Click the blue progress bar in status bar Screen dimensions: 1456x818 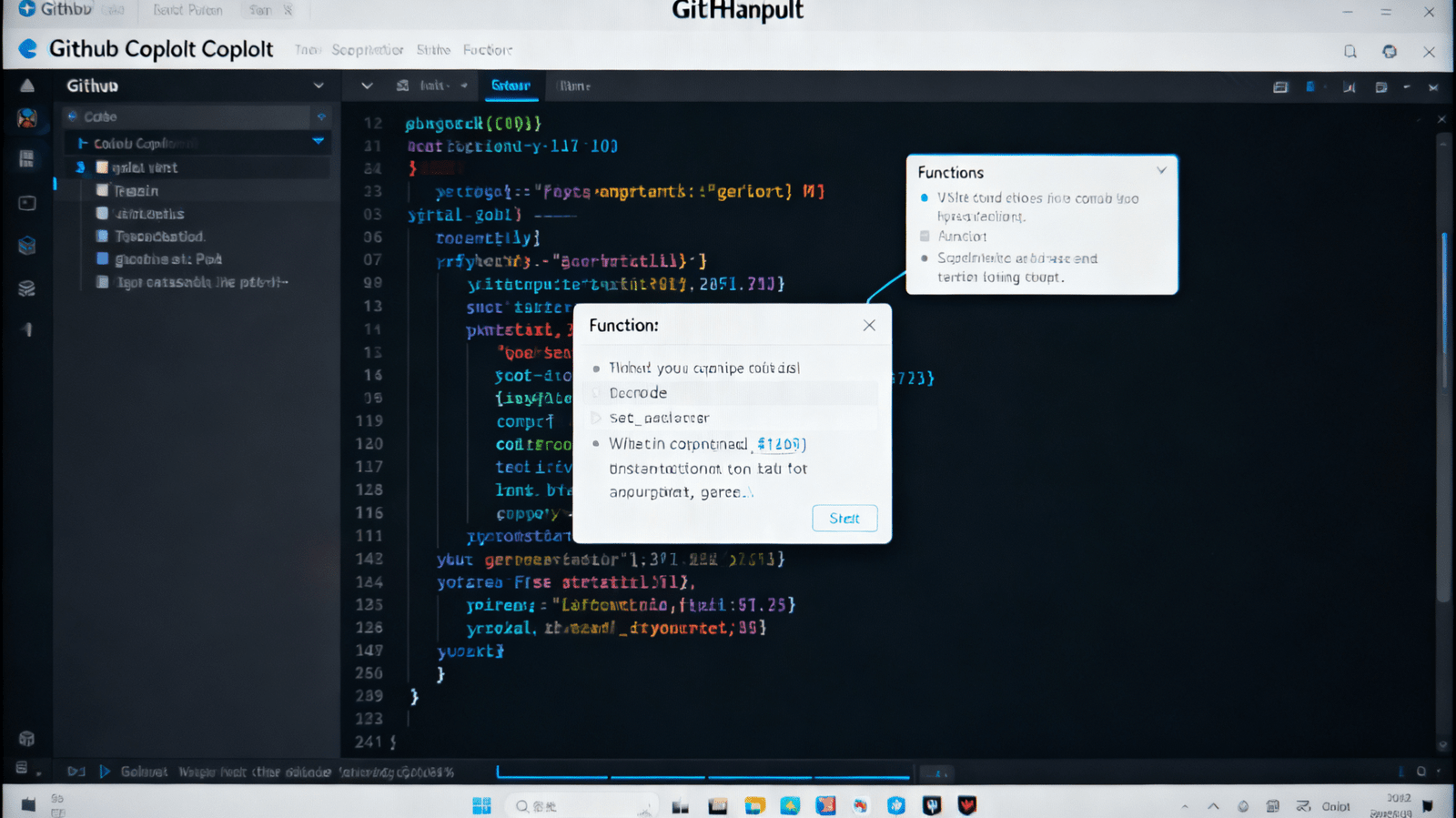pos(703,776)
